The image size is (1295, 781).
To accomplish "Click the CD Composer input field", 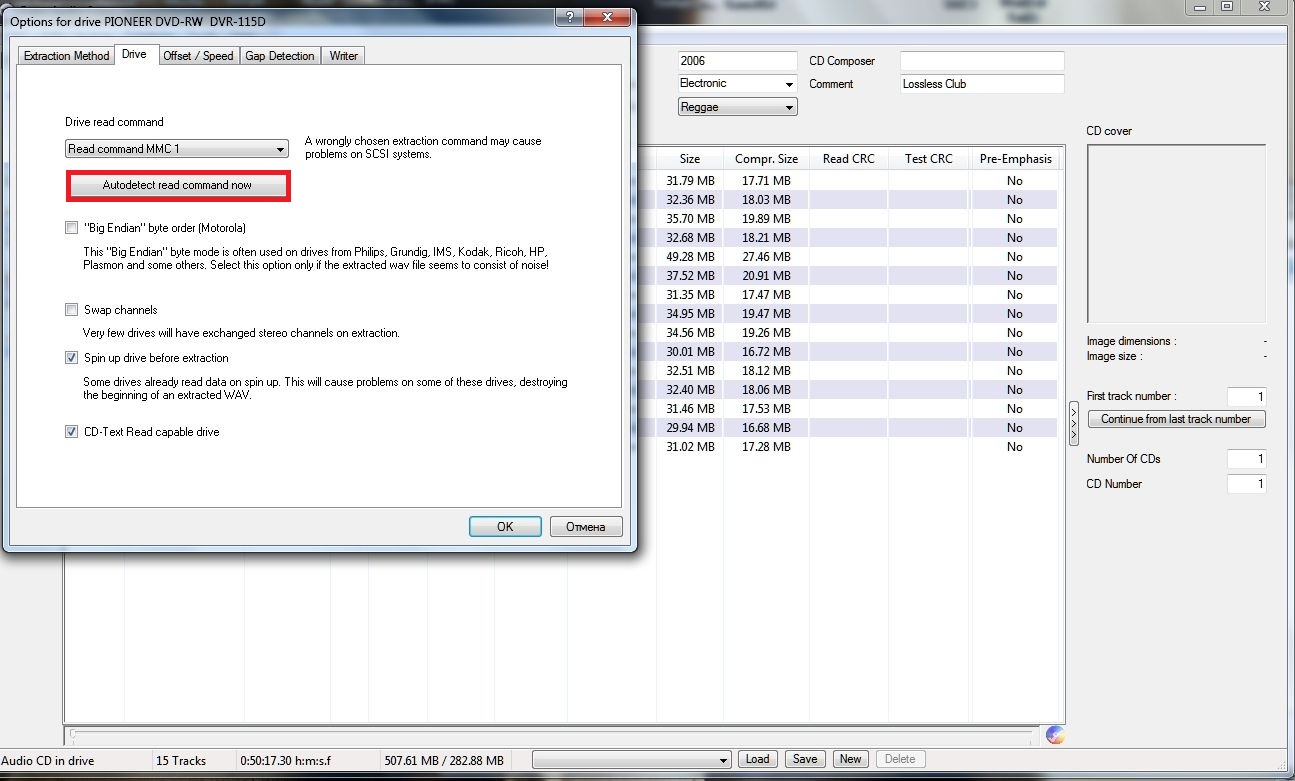I will [x=982, y=61].
